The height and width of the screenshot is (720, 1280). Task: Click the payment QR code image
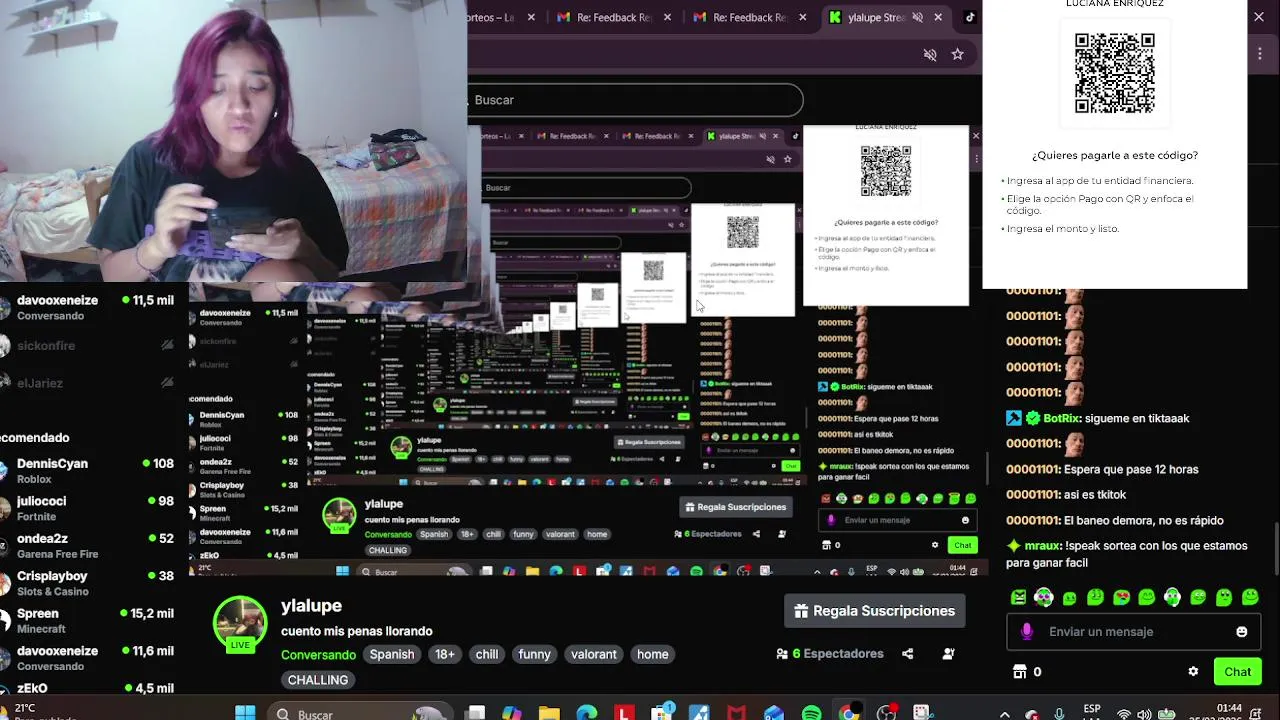[1114, 74]
